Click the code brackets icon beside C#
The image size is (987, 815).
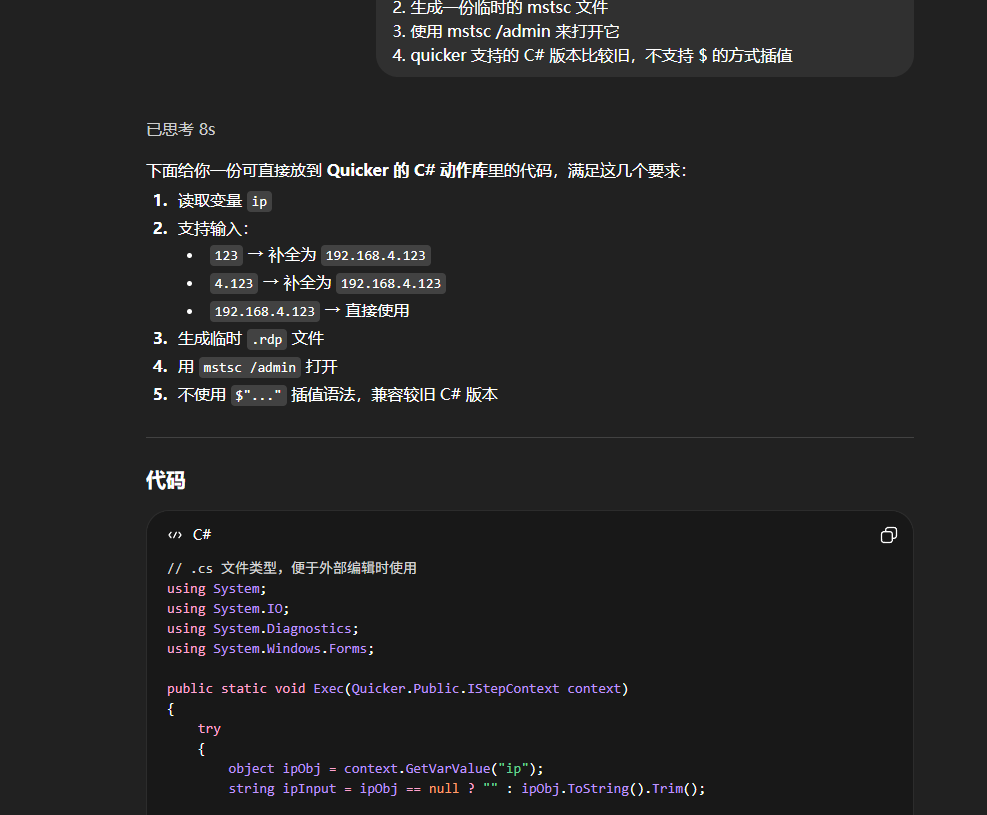pos(175,535)
